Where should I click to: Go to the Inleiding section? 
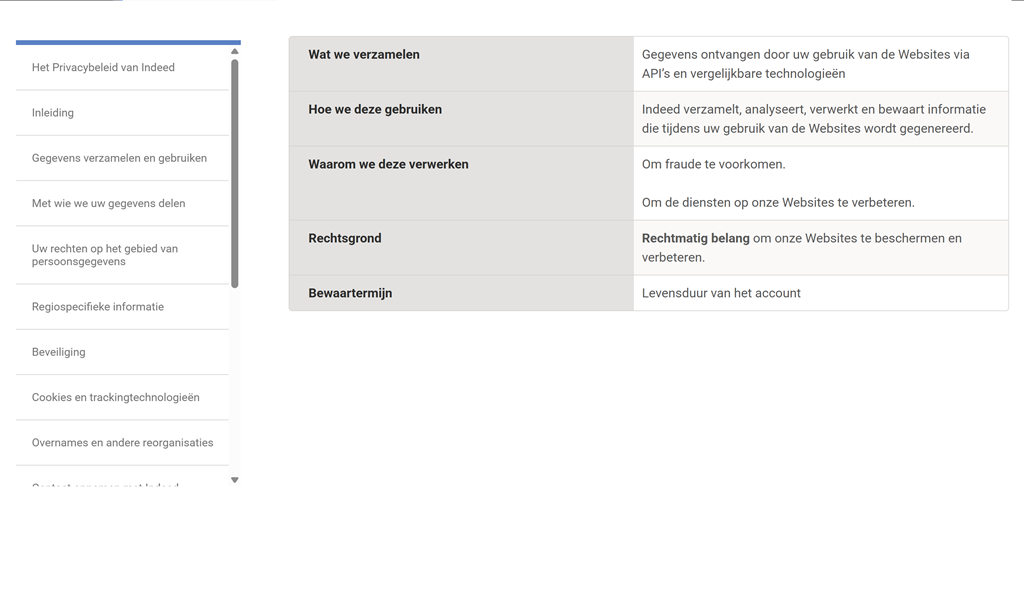(53, 113)
